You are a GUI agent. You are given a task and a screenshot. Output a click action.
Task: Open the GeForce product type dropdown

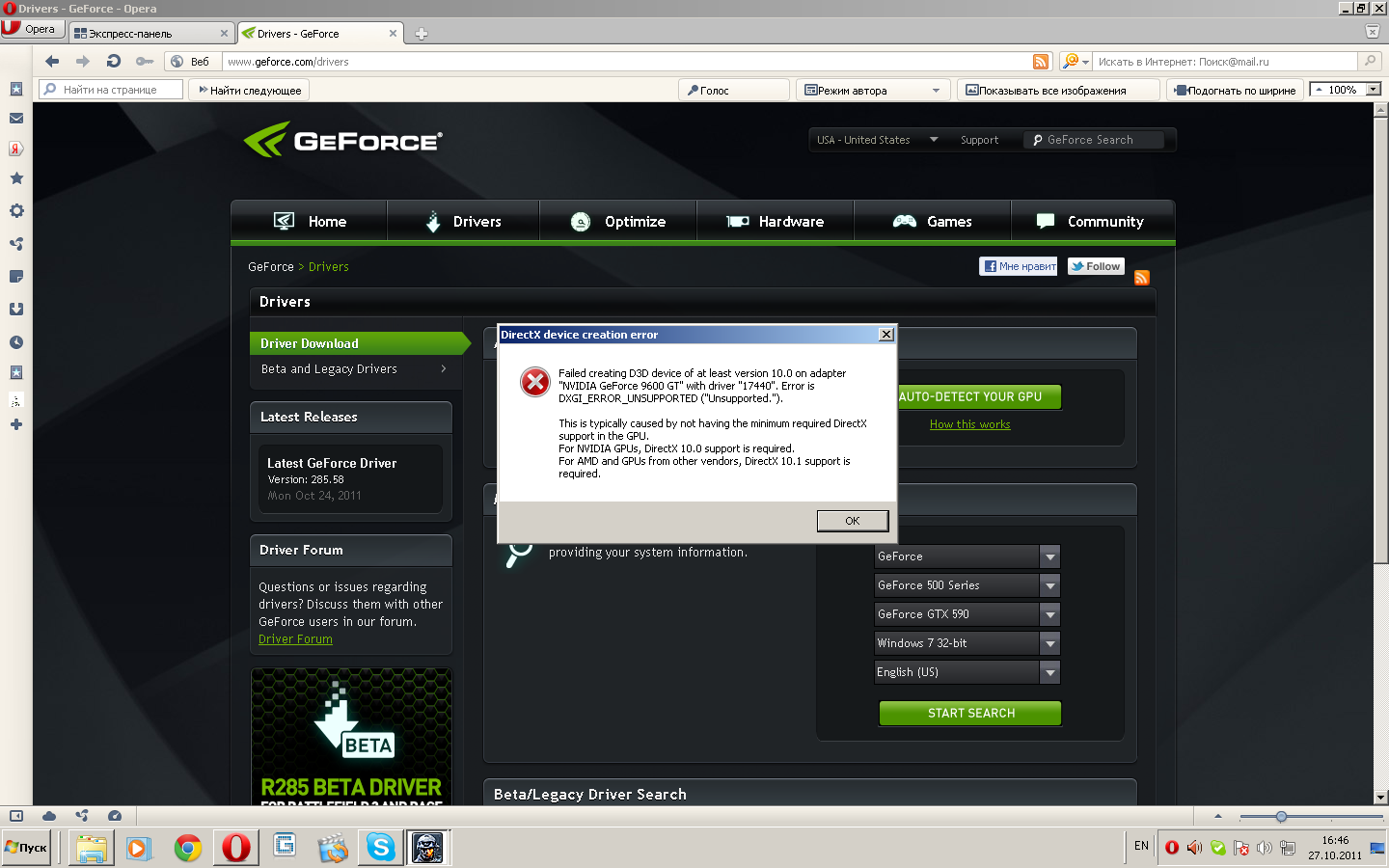(x=967, y=556)
